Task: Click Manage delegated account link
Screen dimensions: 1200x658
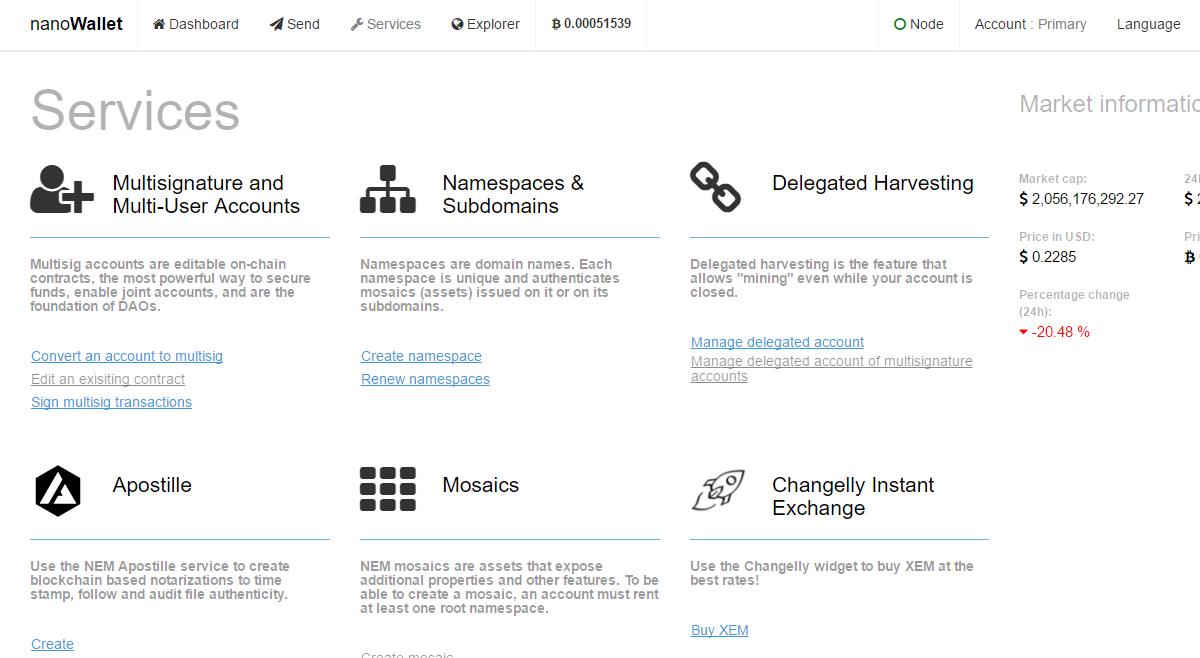Action: 777,342
